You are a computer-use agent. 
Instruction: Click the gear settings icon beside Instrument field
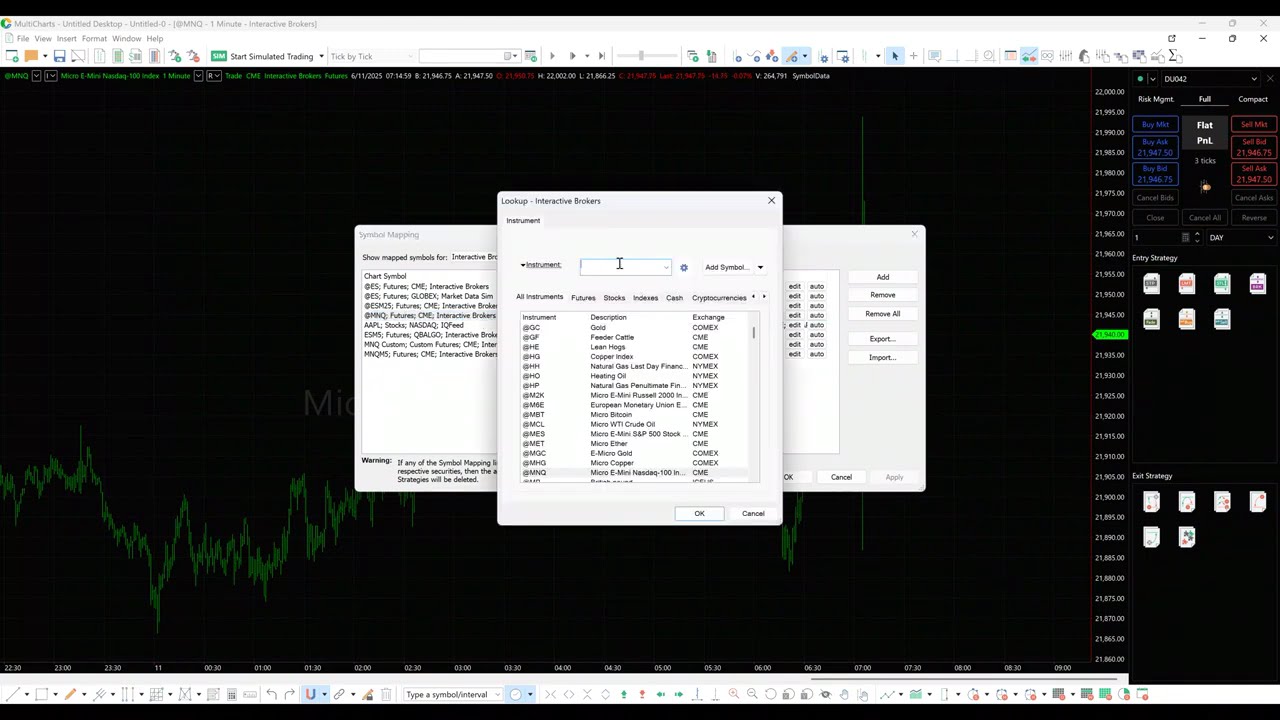click(684, 267)
